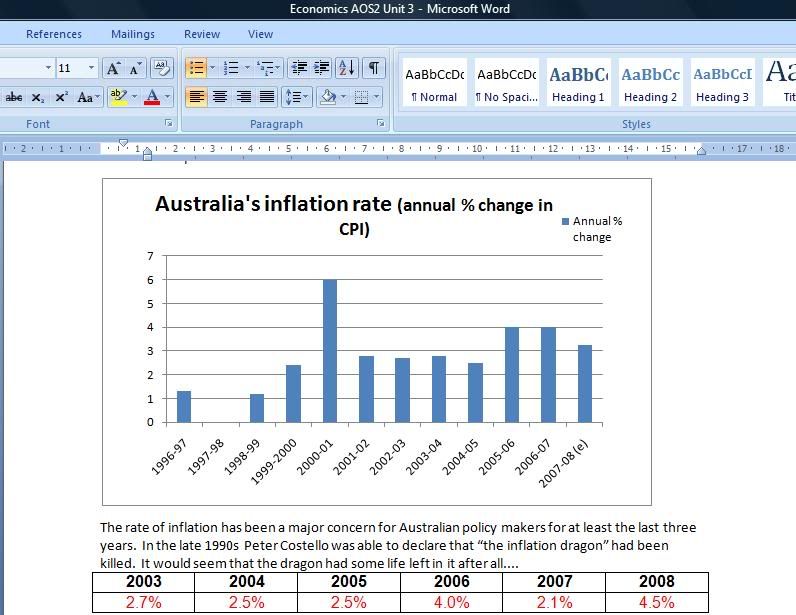The image size is (796, 615).
Task: Click the red font color swatch
Action: (151, 97)
